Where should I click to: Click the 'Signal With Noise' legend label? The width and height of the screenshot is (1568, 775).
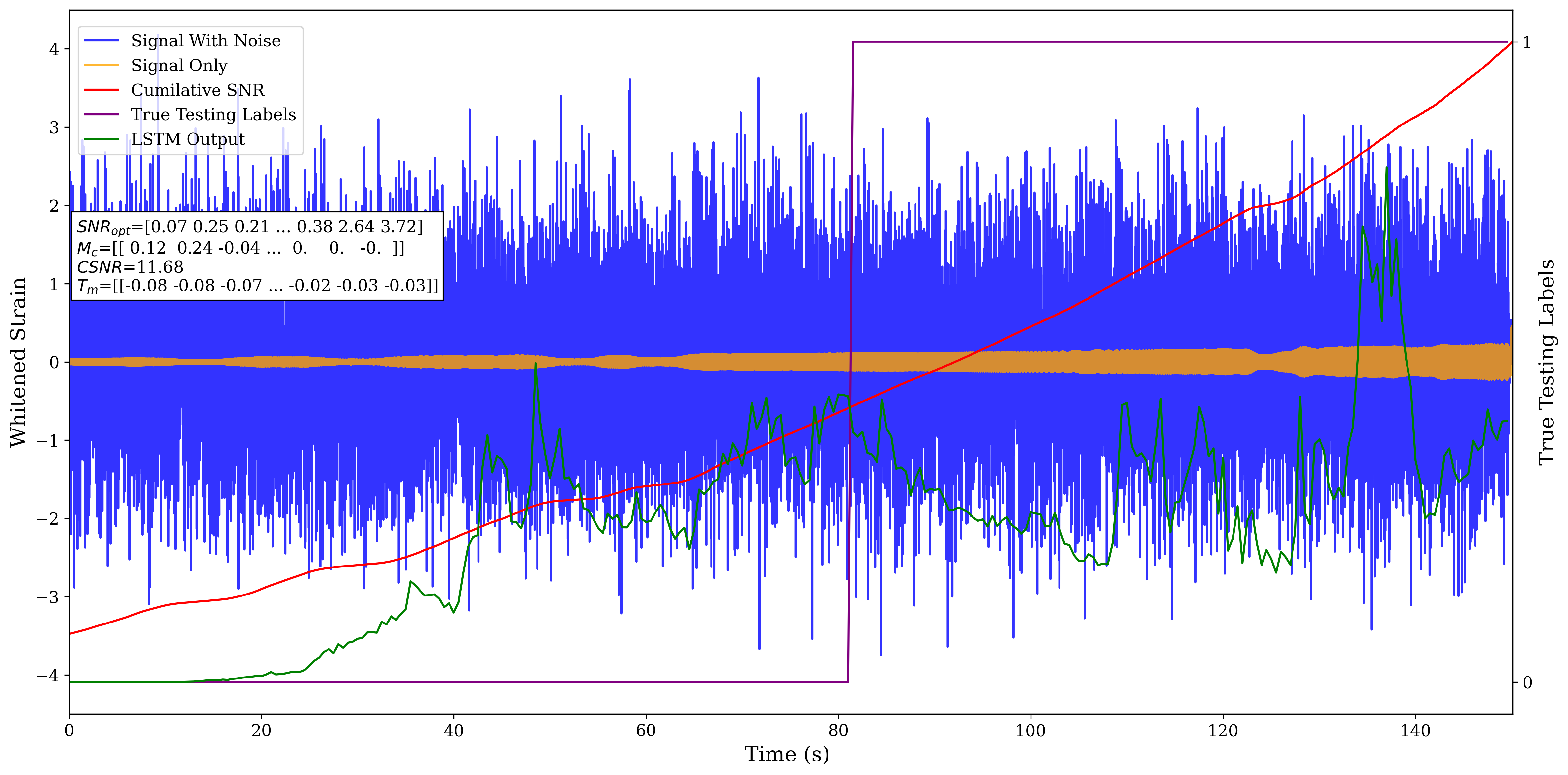[x=206, y=41]
